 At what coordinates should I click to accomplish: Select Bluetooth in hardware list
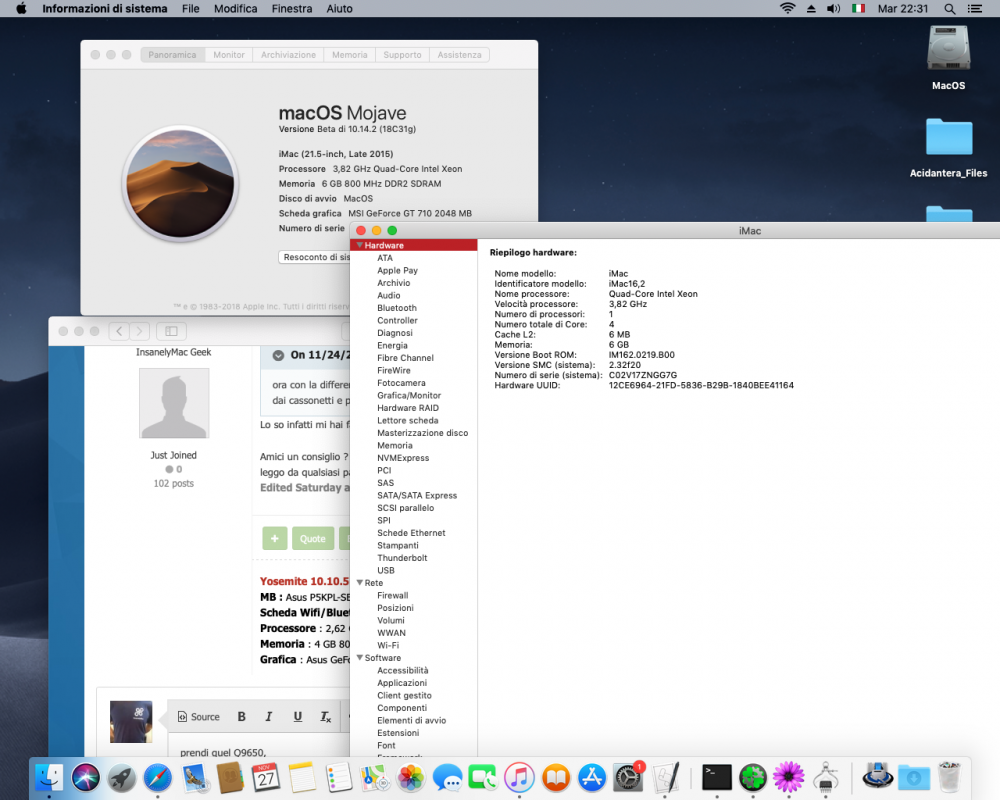pyautogui.click(x=397, y=307)
